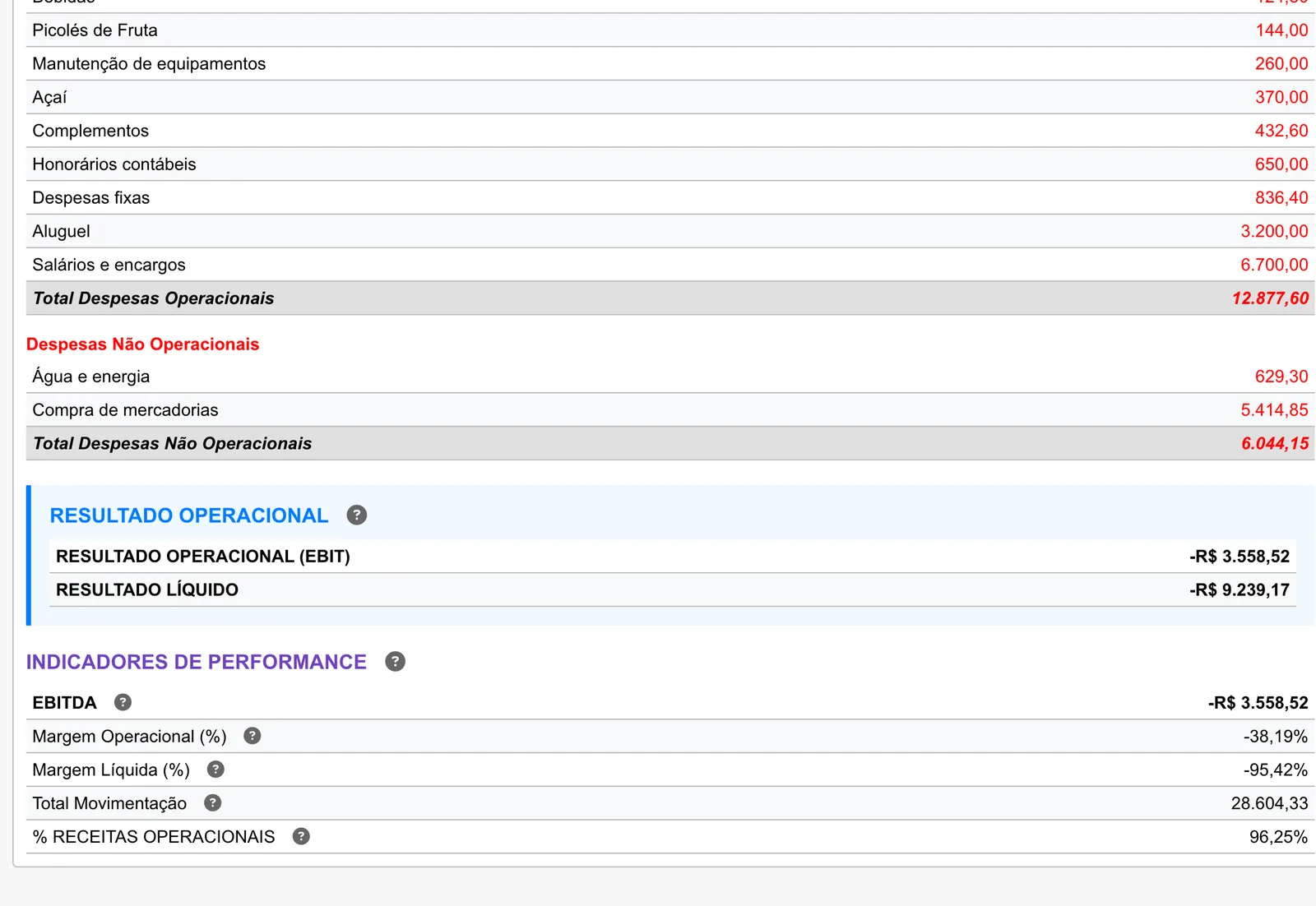Select the Aluguel amount 3.200,00
Screen dimensions: 1316x906
pyautogui.click(x=1274, y=232)
